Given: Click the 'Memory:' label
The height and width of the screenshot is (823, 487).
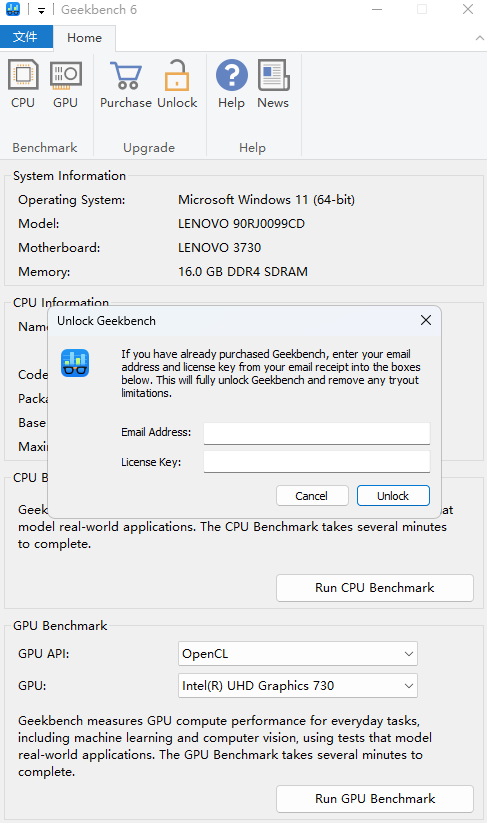Looking at the screenshot, I should [x=44, y=271].
